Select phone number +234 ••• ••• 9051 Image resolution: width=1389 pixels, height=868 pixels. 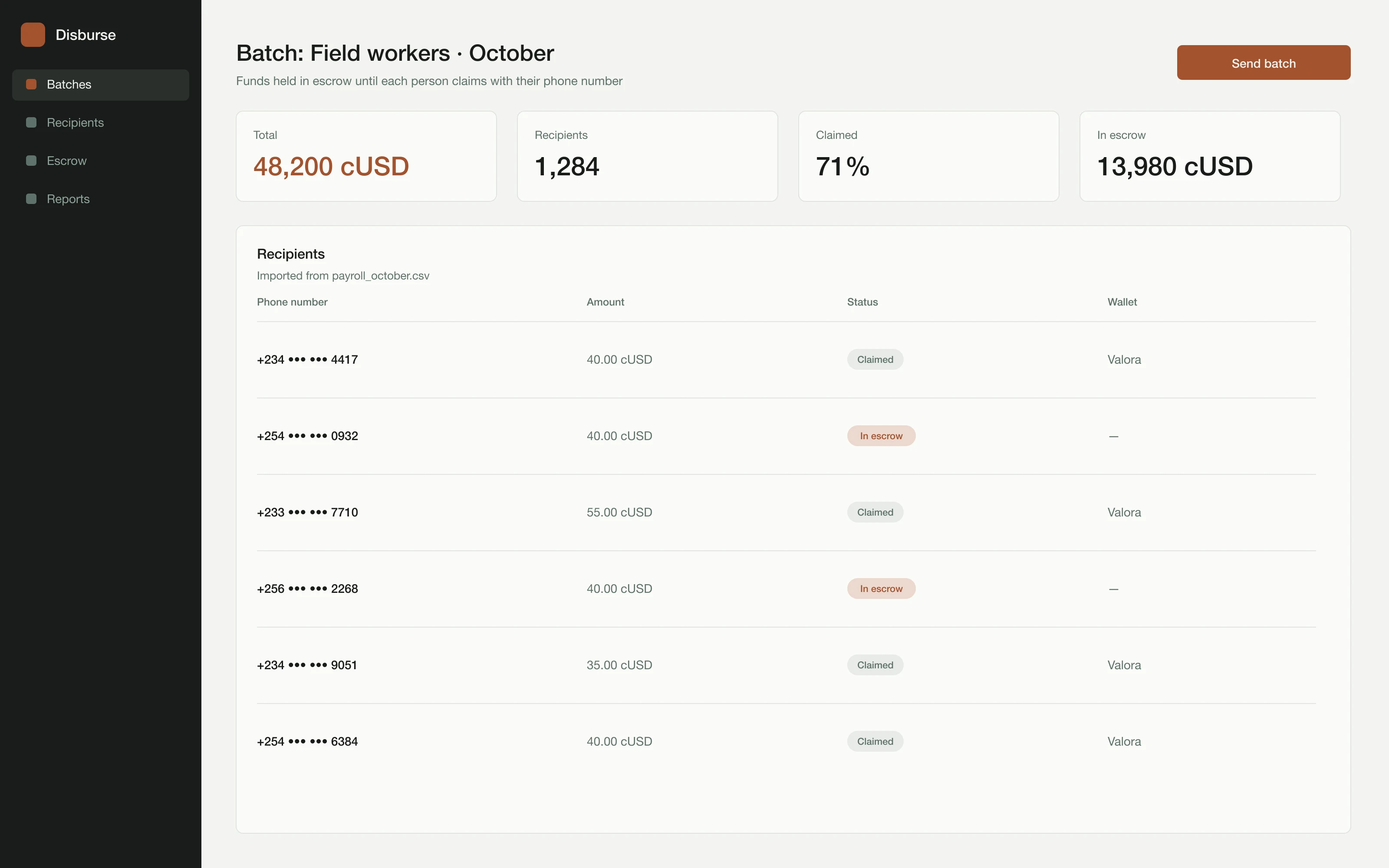(307, 665)
